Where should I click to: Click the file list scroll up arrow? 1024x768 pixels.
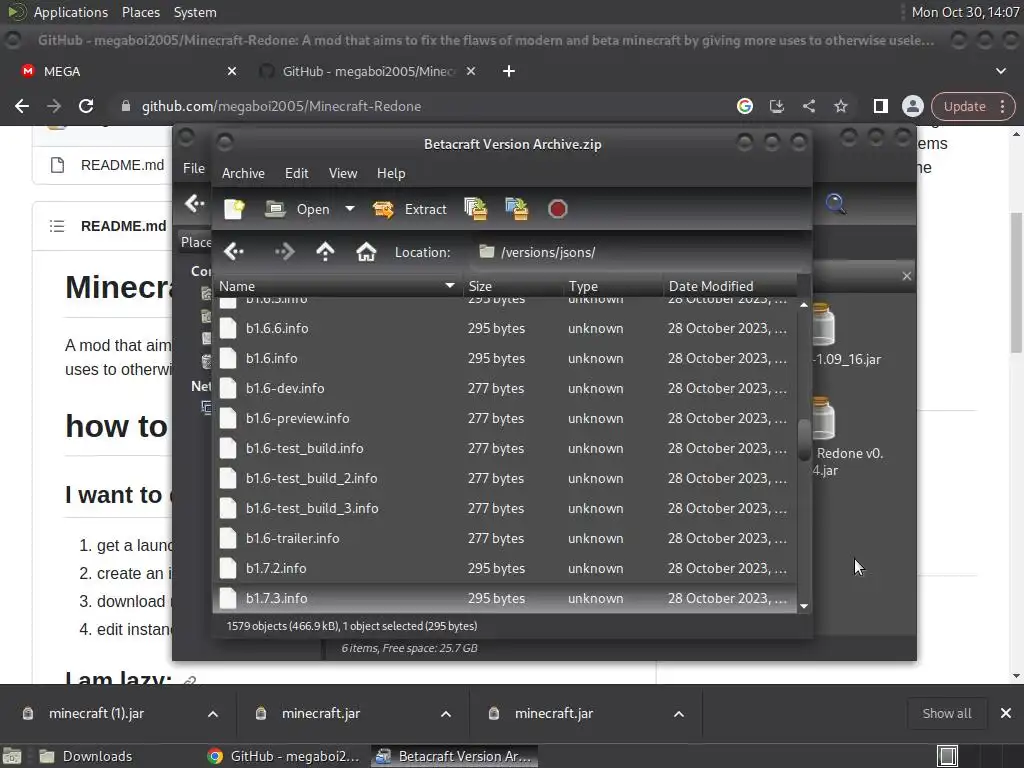tap(804, 304)
